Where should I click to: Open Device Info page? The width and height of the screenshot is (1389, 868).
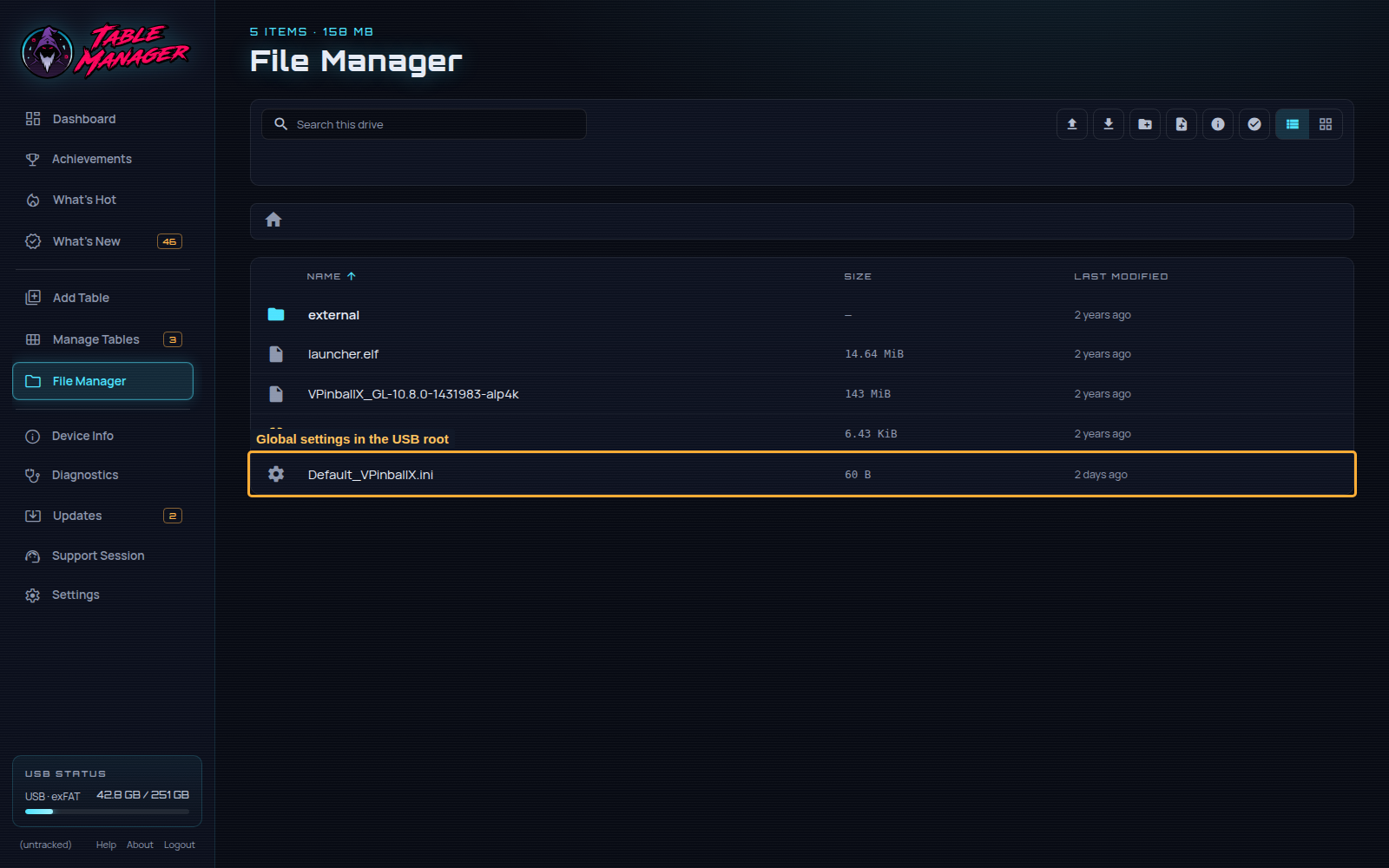(102, 436)
